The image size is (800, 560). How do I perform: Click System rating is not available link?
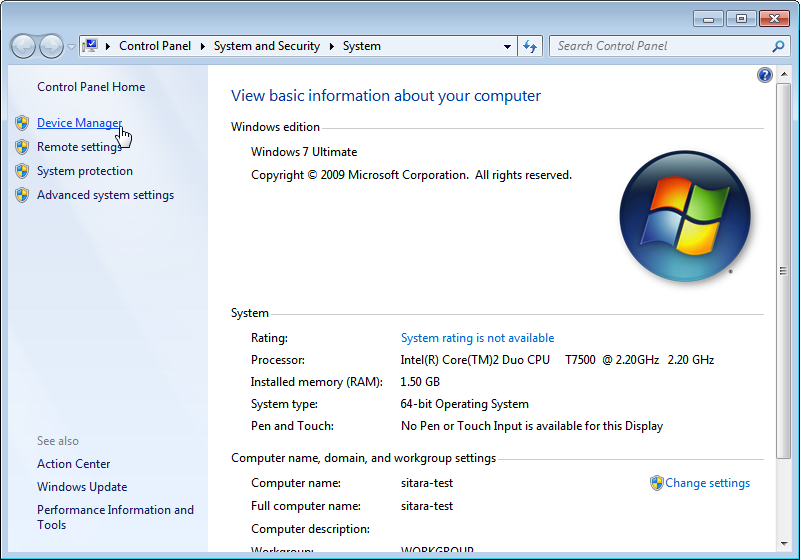click(x=477, y=338)
